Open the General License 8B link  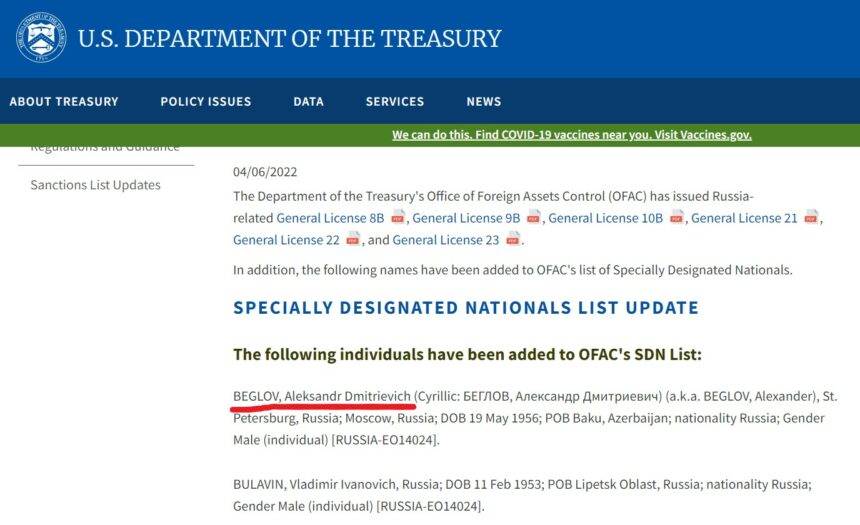(330, 218)
